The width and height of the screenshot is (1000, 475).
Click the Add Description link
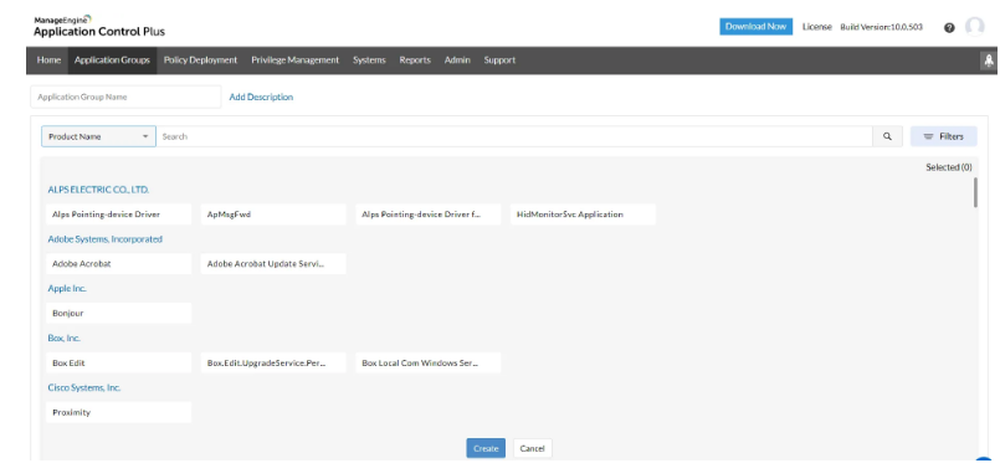click(x=261, y=97)
